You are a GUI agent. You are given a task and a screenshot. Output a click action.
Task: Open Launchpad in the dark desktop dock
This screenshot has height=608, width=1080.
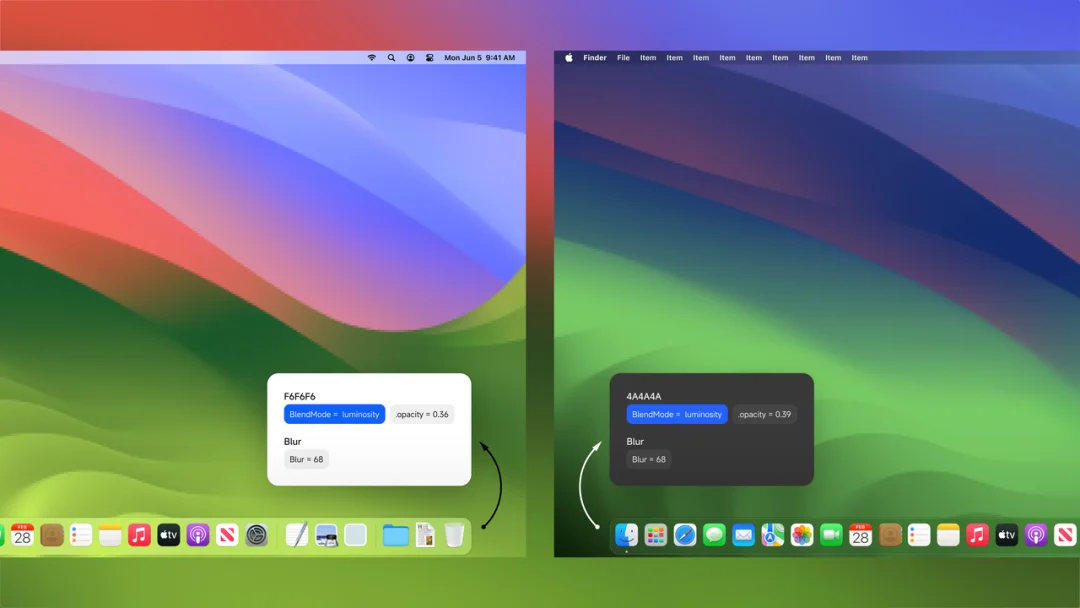tap(656, 535)
